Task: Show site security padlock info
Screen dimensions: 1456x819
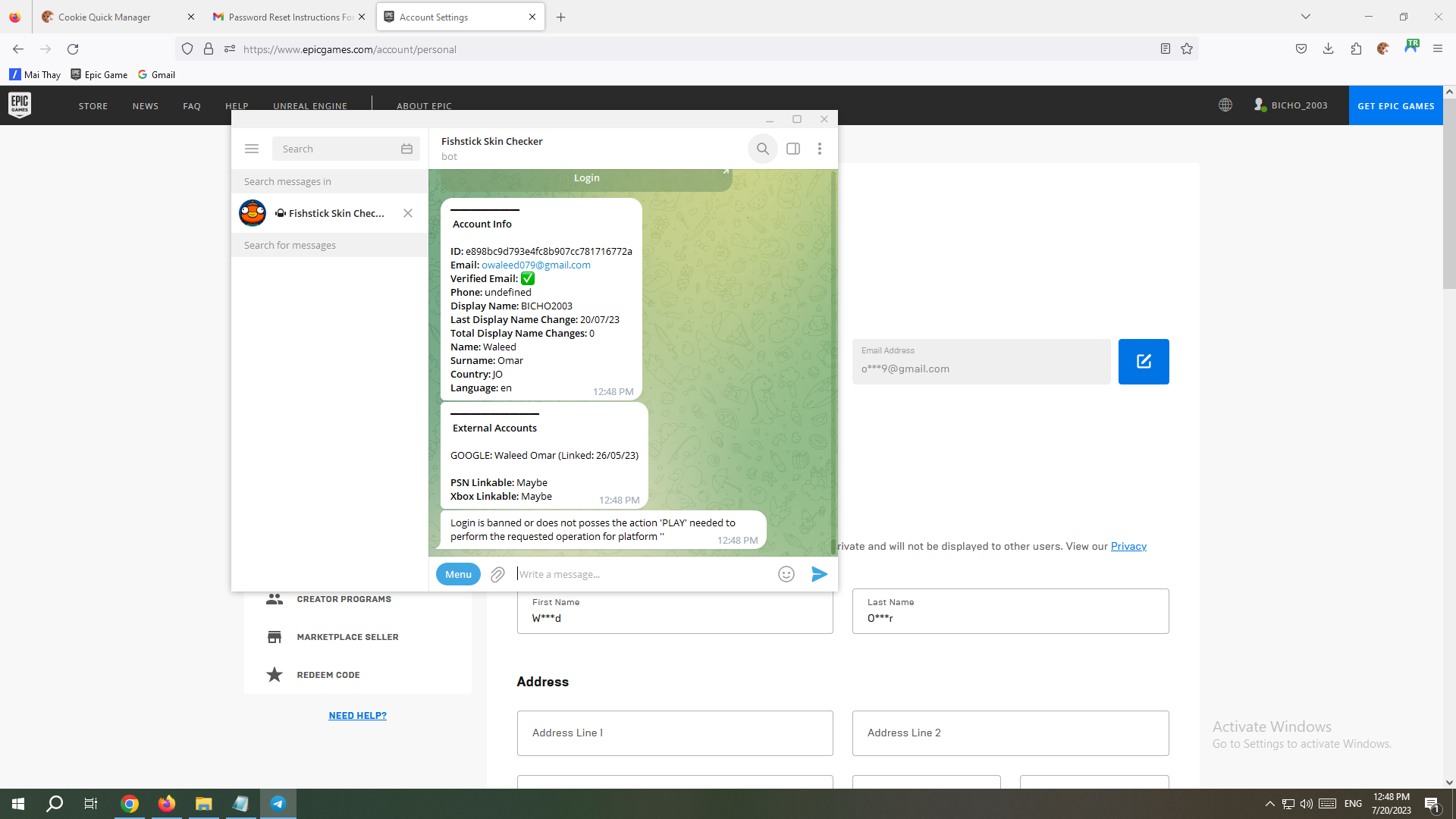Action: coord(209,49)
